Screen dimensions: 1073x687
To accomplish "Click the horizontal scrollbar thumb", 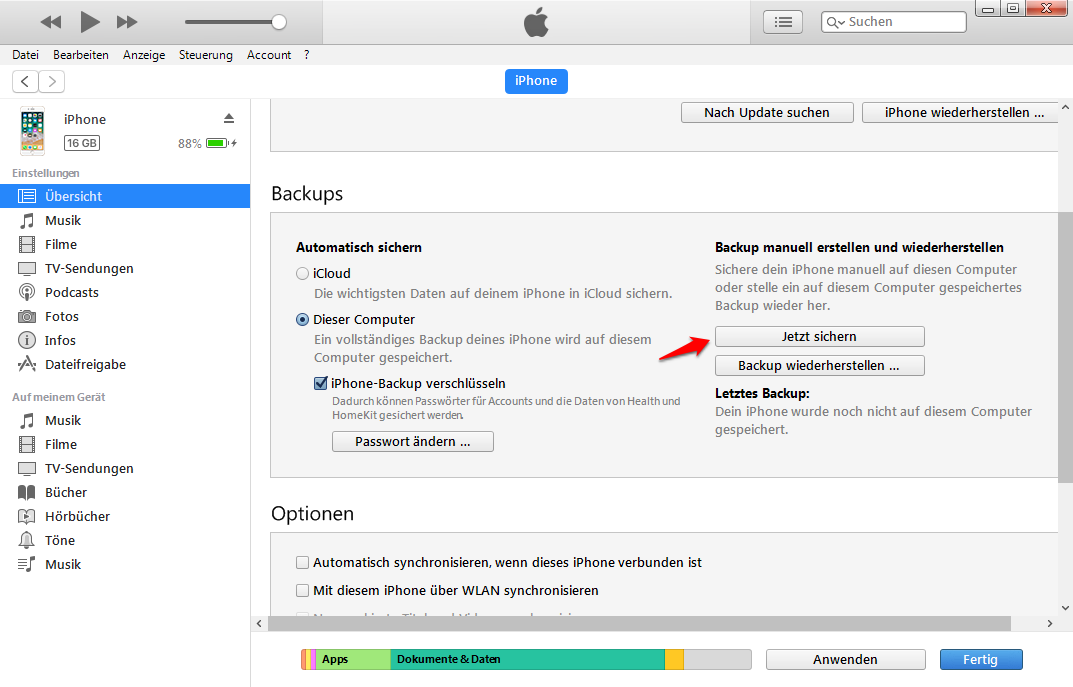I will 639,623.
